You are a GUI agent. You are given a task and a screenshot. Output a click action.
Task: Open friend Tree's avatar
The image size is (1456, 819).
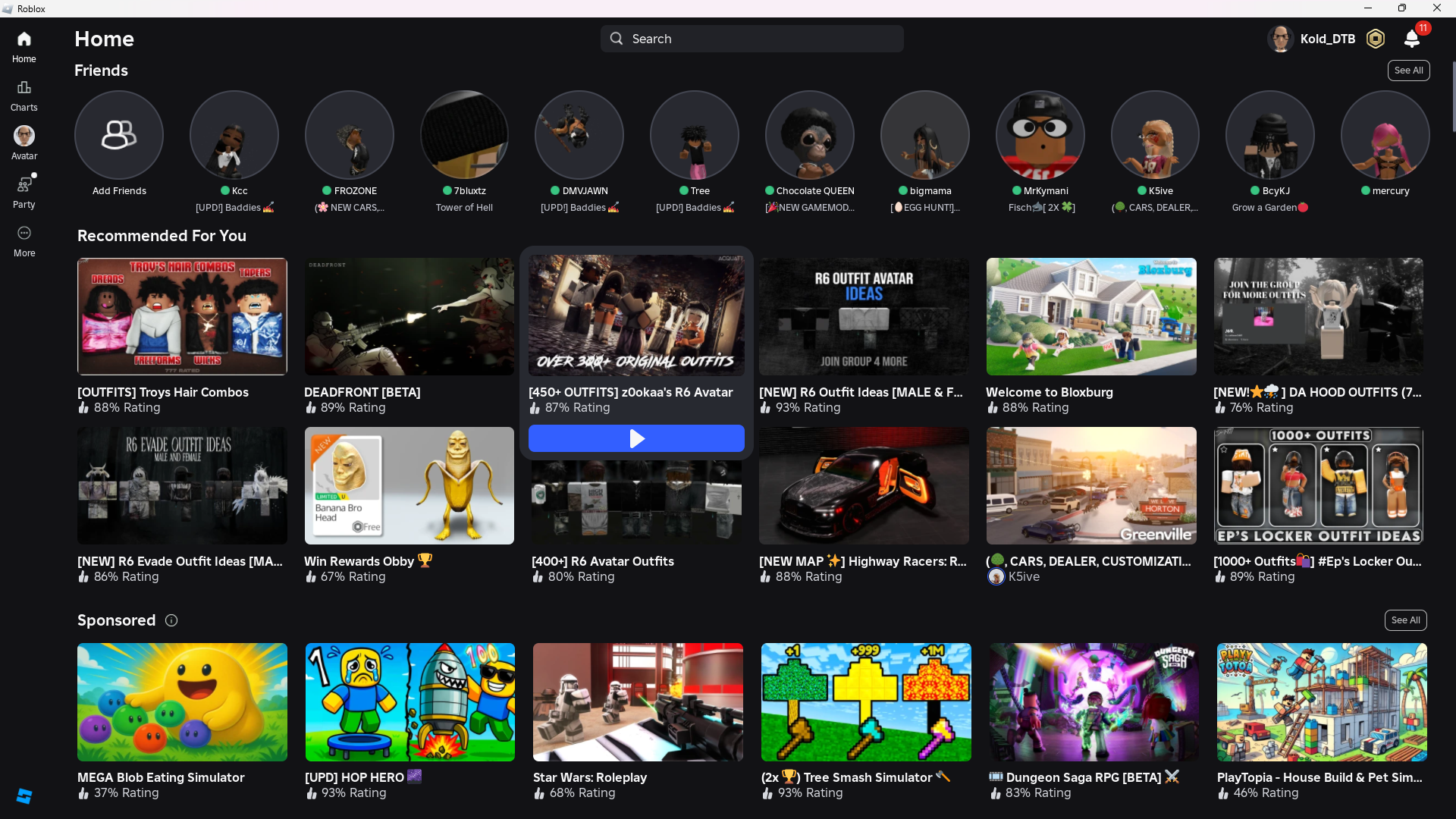click(695, 135)
